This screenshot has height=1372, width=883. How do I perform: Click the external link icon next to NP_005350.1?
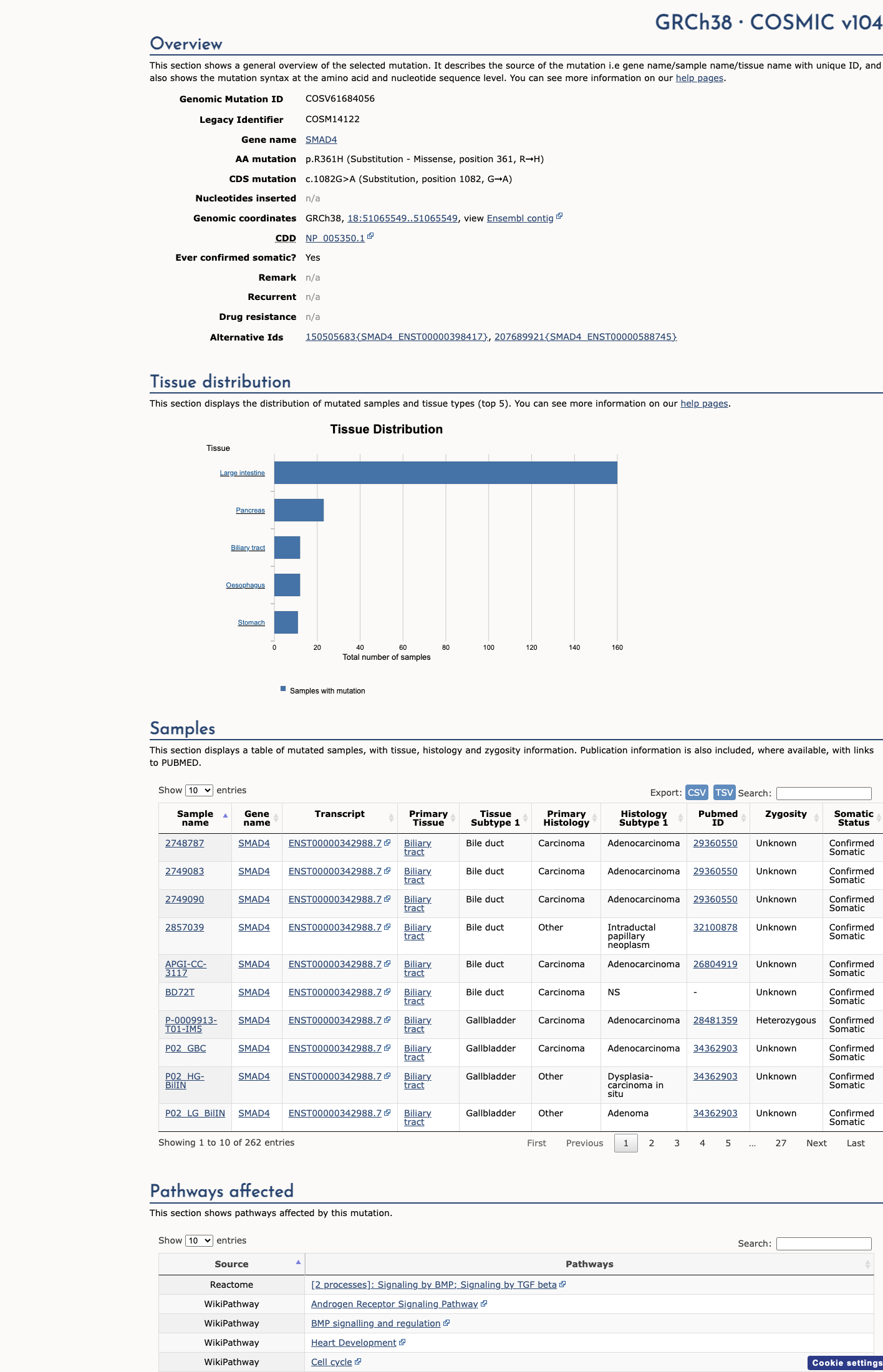click(370, 236)
